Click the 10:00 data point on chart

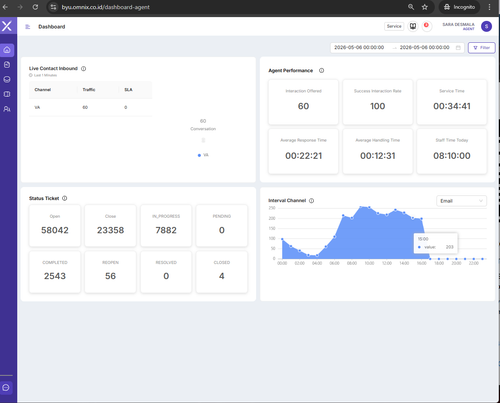point(369,207)
